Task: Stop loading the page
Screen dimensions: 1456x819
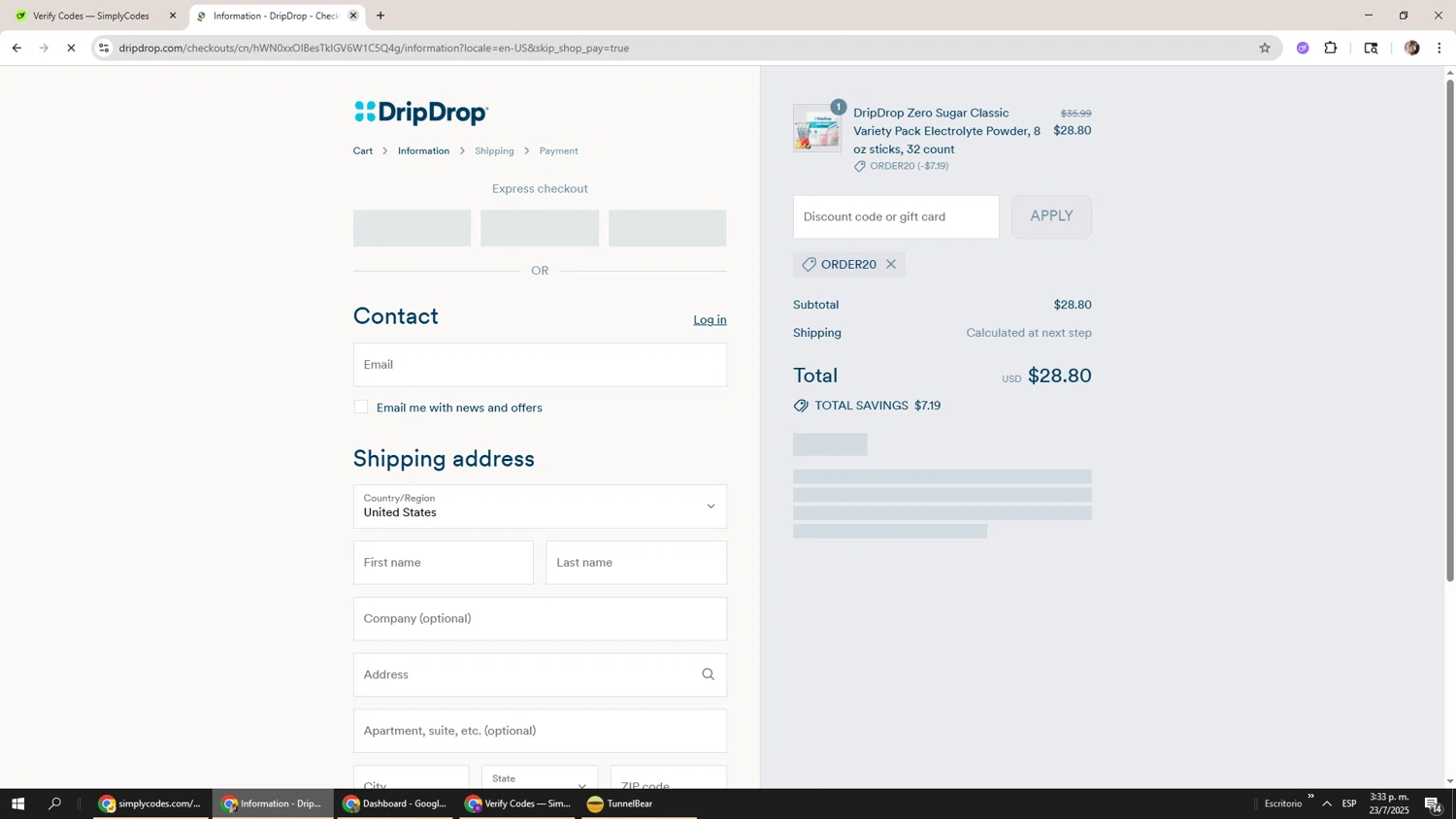Action: pyautogui.click(x=71, y=48)
